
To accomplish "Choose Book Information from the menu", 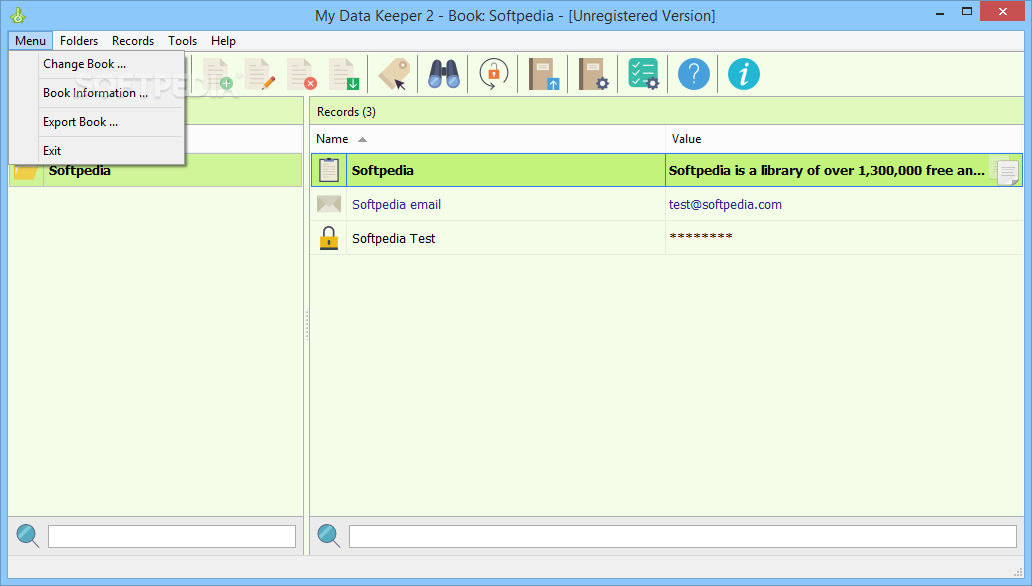I will 95,93.
